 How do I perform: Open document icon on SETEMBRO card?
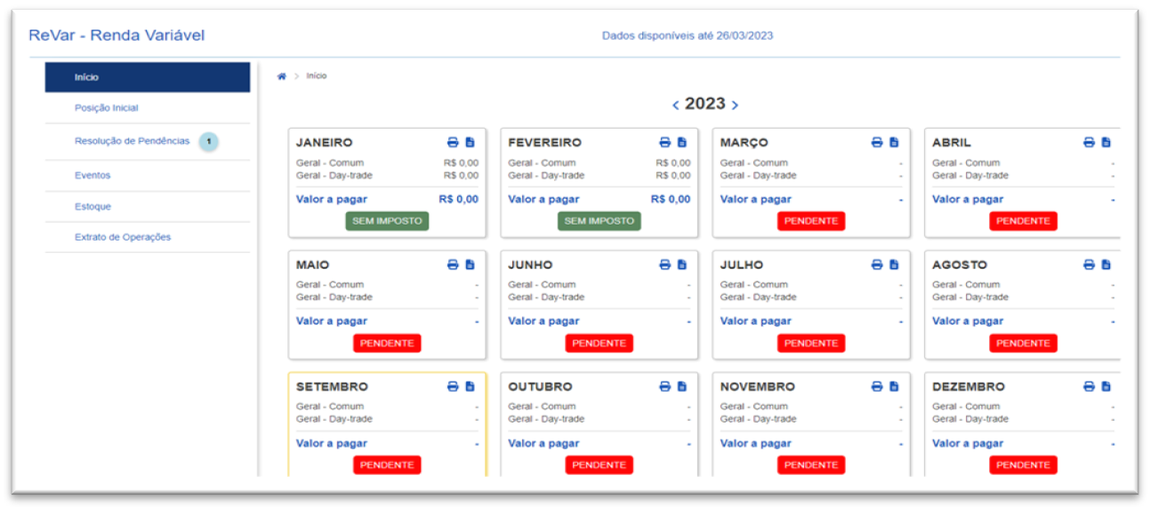click(x=470, y=386)
